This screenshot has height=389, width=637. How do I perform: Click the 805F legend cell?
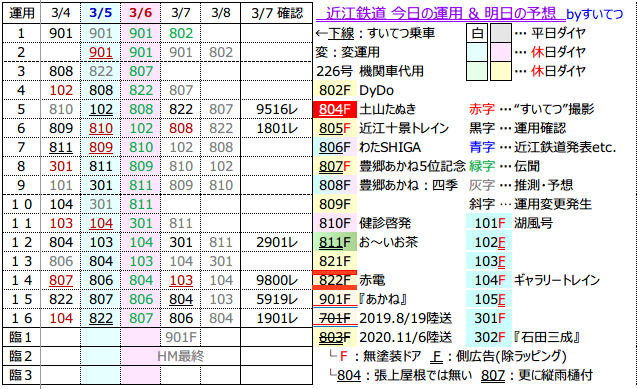click(335, 128)
